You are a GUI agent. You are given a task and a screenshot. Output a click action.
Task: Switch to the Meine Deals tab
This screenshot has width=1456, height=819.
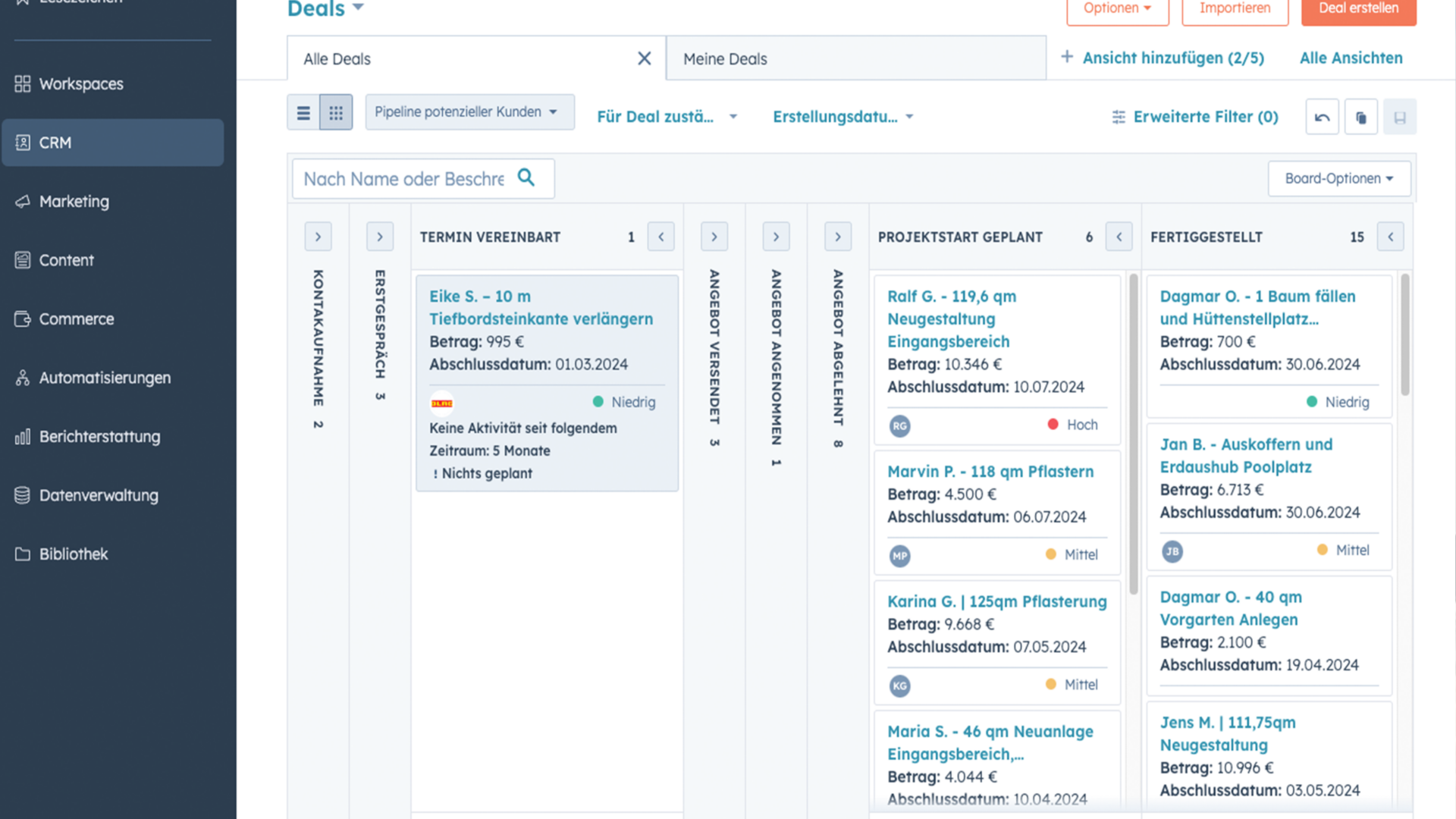(725, 58)
